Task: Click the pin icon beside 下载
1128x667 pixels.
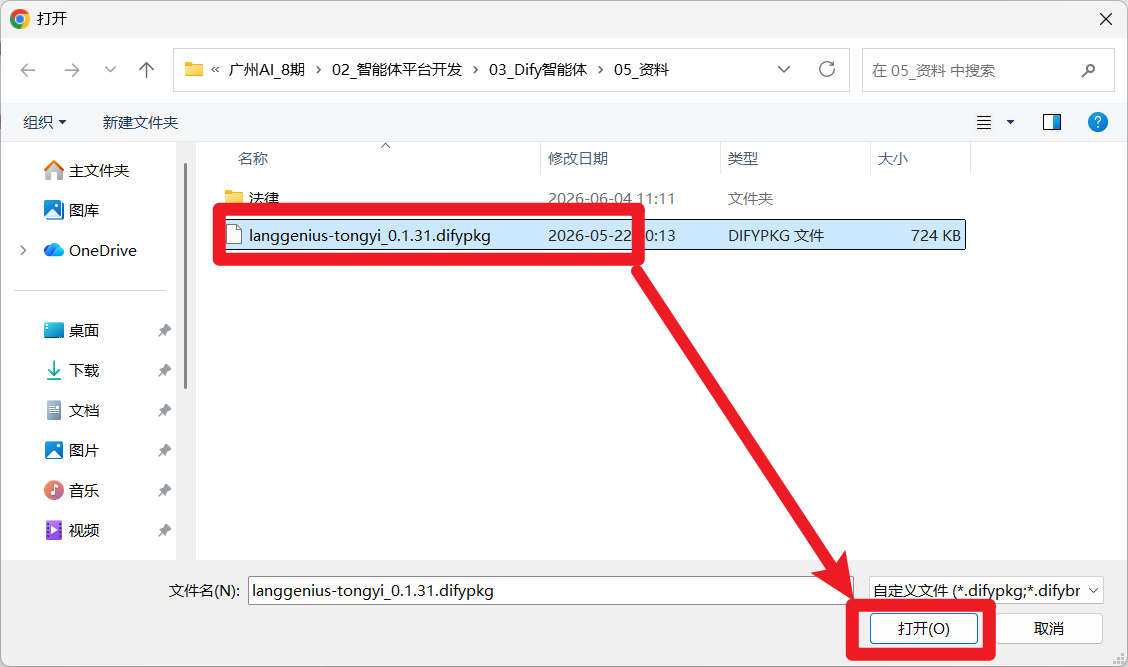Action: click(164, 371)
